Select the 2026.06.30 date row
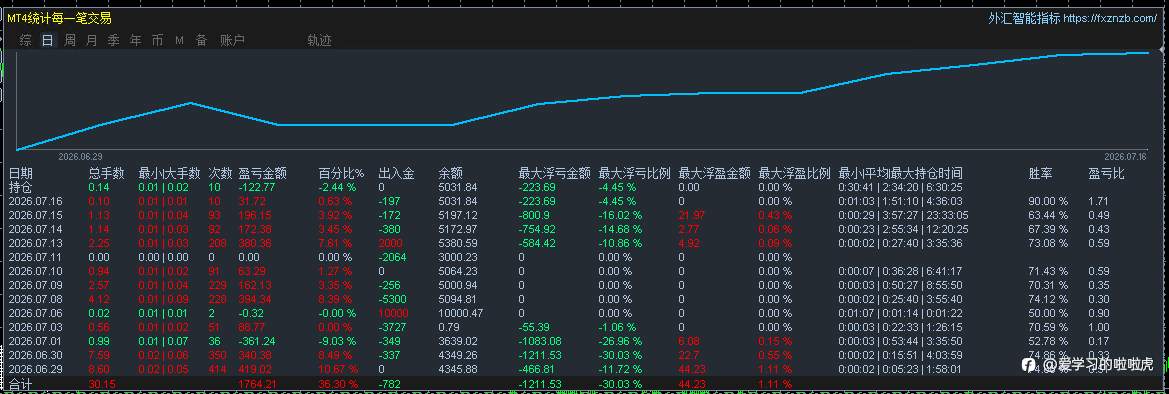Screen dimensions: 1169x394 pyautogui.click(x=35, y=355)
